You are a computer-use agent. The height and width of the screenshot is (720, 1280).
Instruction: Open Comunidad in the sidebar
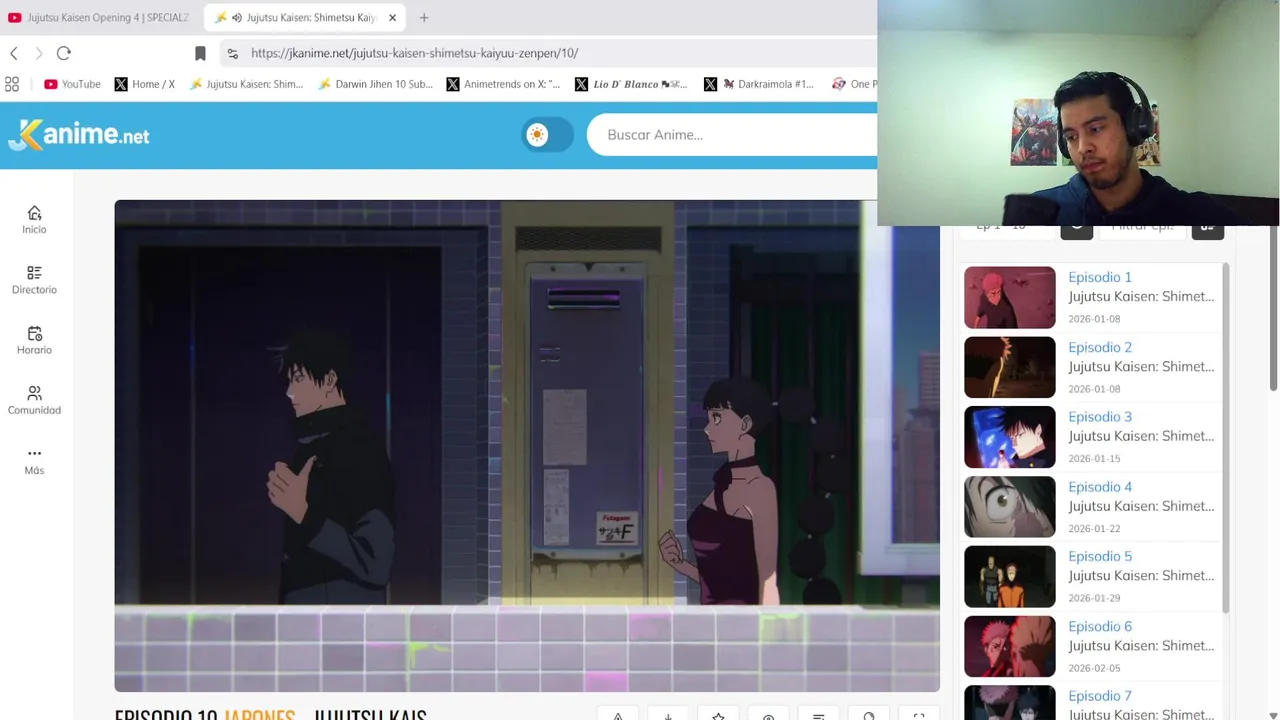click(x=34, y=399)
